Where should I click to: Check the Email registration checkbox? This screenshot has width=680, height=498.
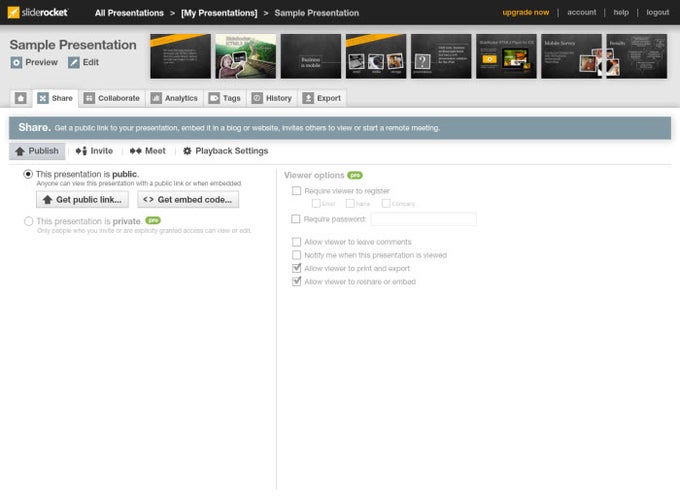pyautogui.click(x=316, y=203)
